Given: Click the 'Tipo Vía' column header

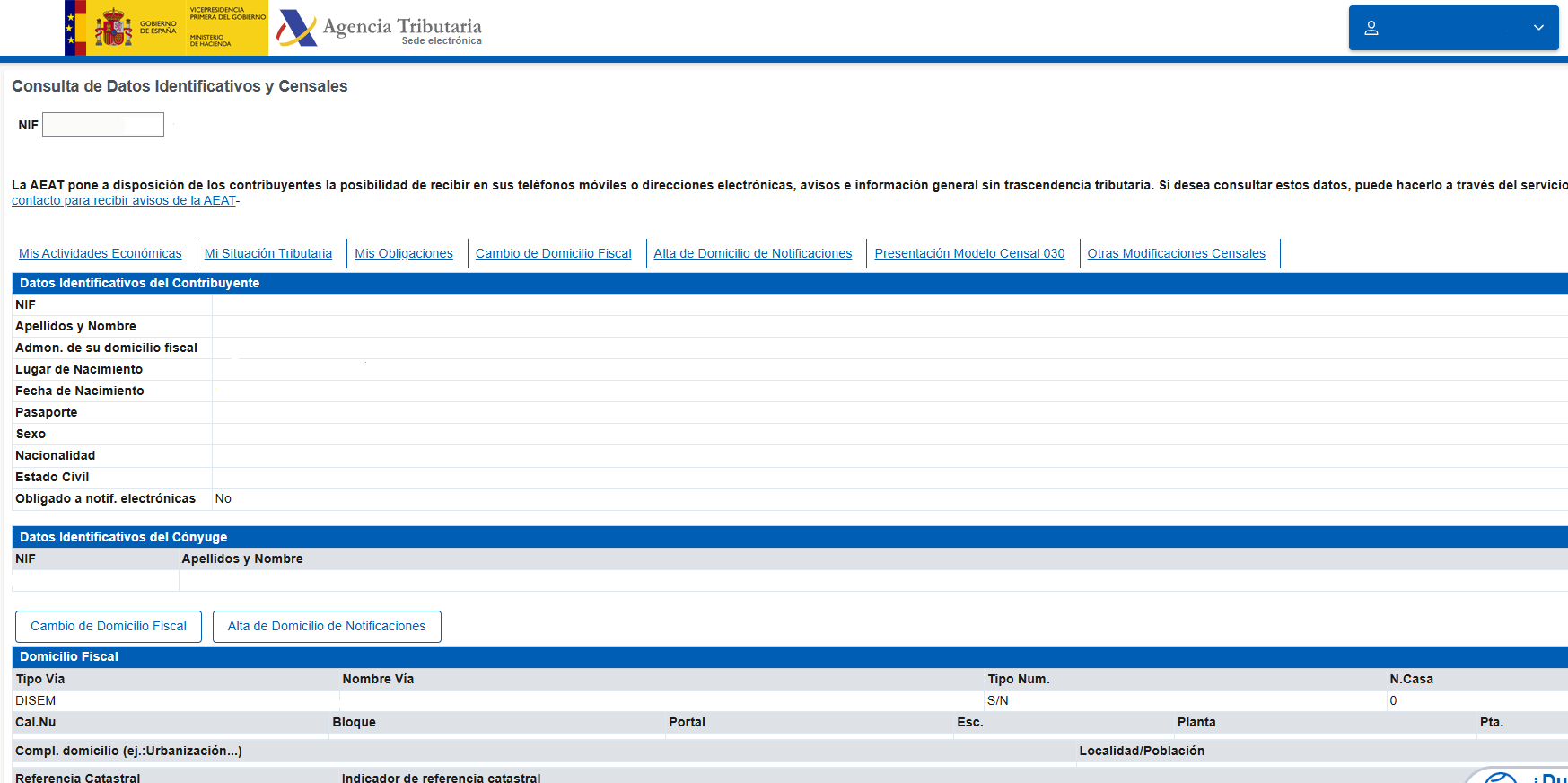Looking at the screenshot, I should (40, 679).
